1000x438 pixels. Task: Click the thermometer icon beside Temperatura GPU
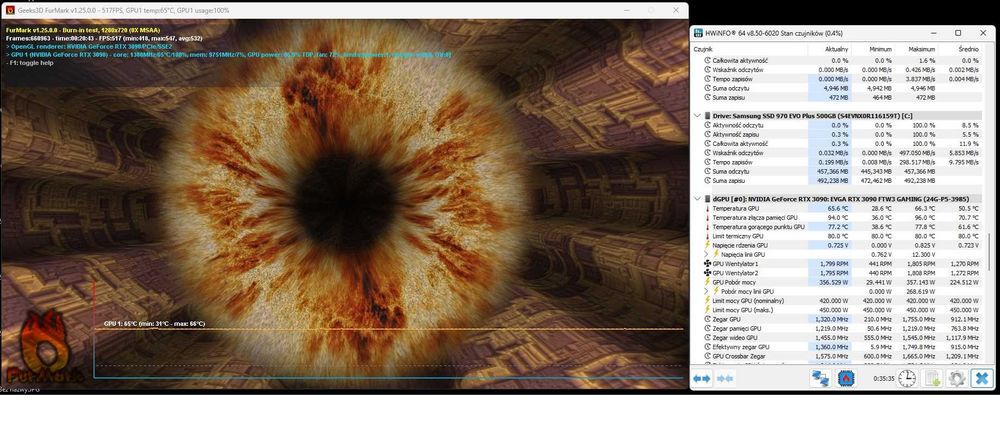(x=707, y=208)
